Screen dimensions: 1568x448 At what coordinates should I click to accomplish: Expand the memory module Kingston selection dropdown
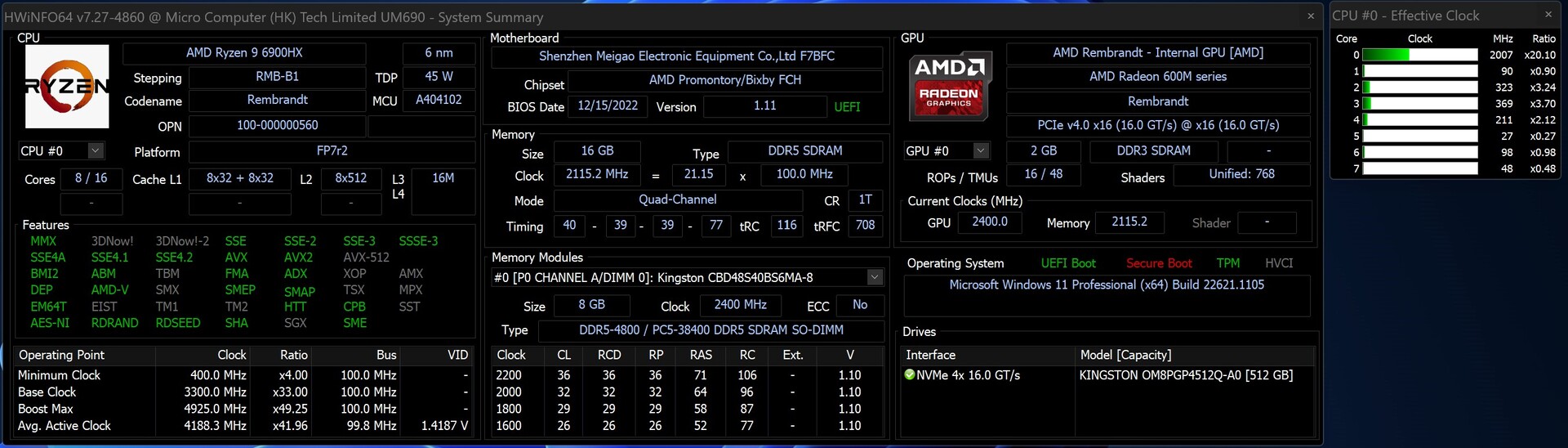coord(875,278)
